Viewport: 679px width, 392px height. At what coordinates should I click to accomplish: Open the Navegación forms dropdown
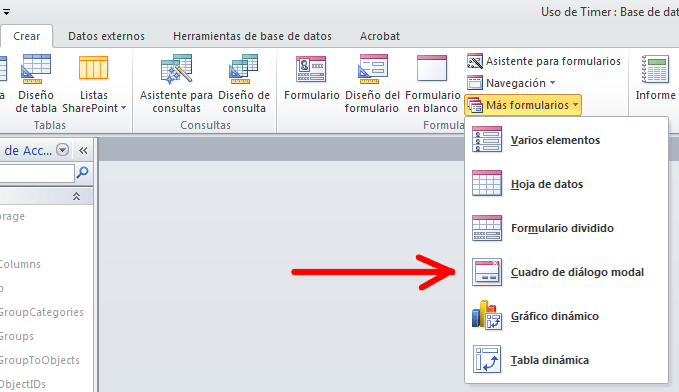pyautogui.click(x=511, y=83)
